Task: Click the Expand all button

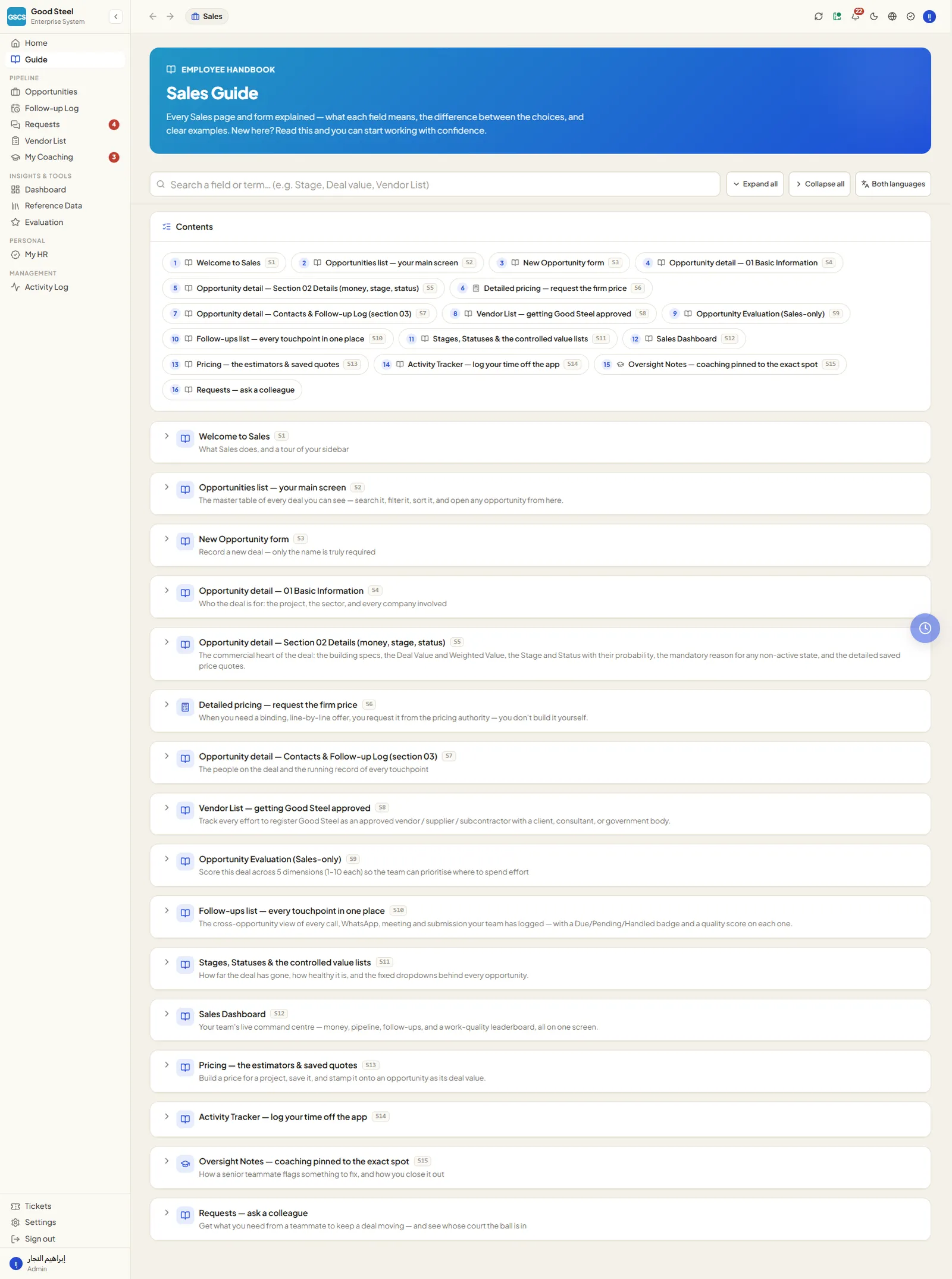Action: tap(755, 184)
